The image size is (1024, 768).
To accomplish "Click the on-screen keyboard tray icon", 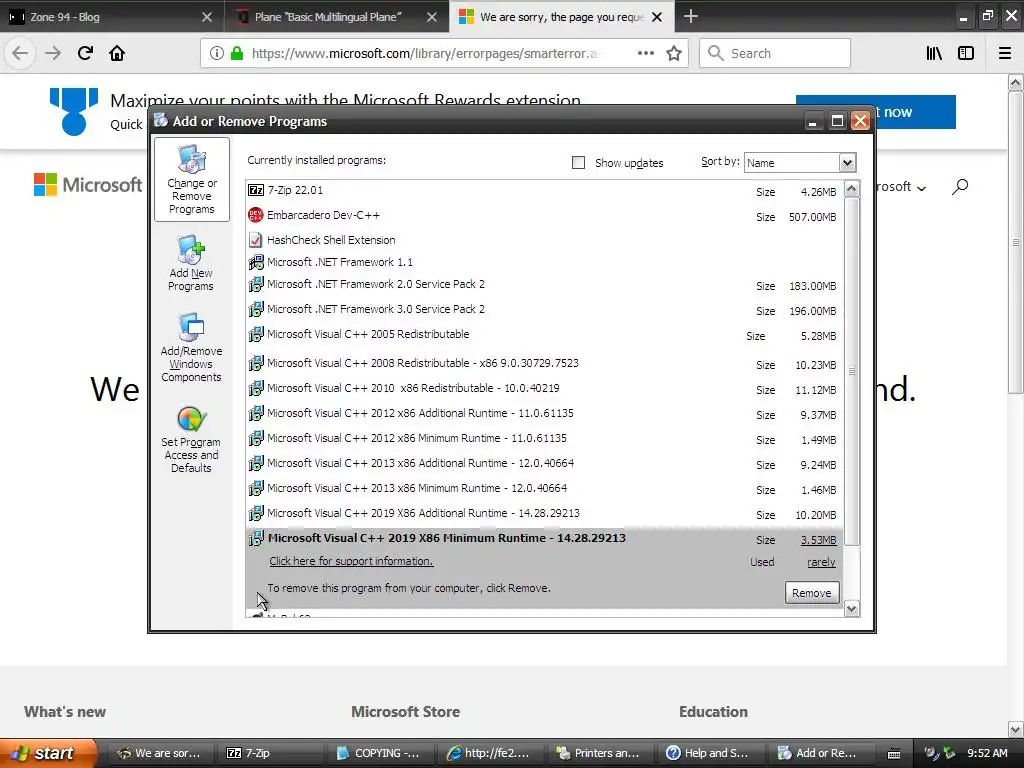I will coord(894,754).
